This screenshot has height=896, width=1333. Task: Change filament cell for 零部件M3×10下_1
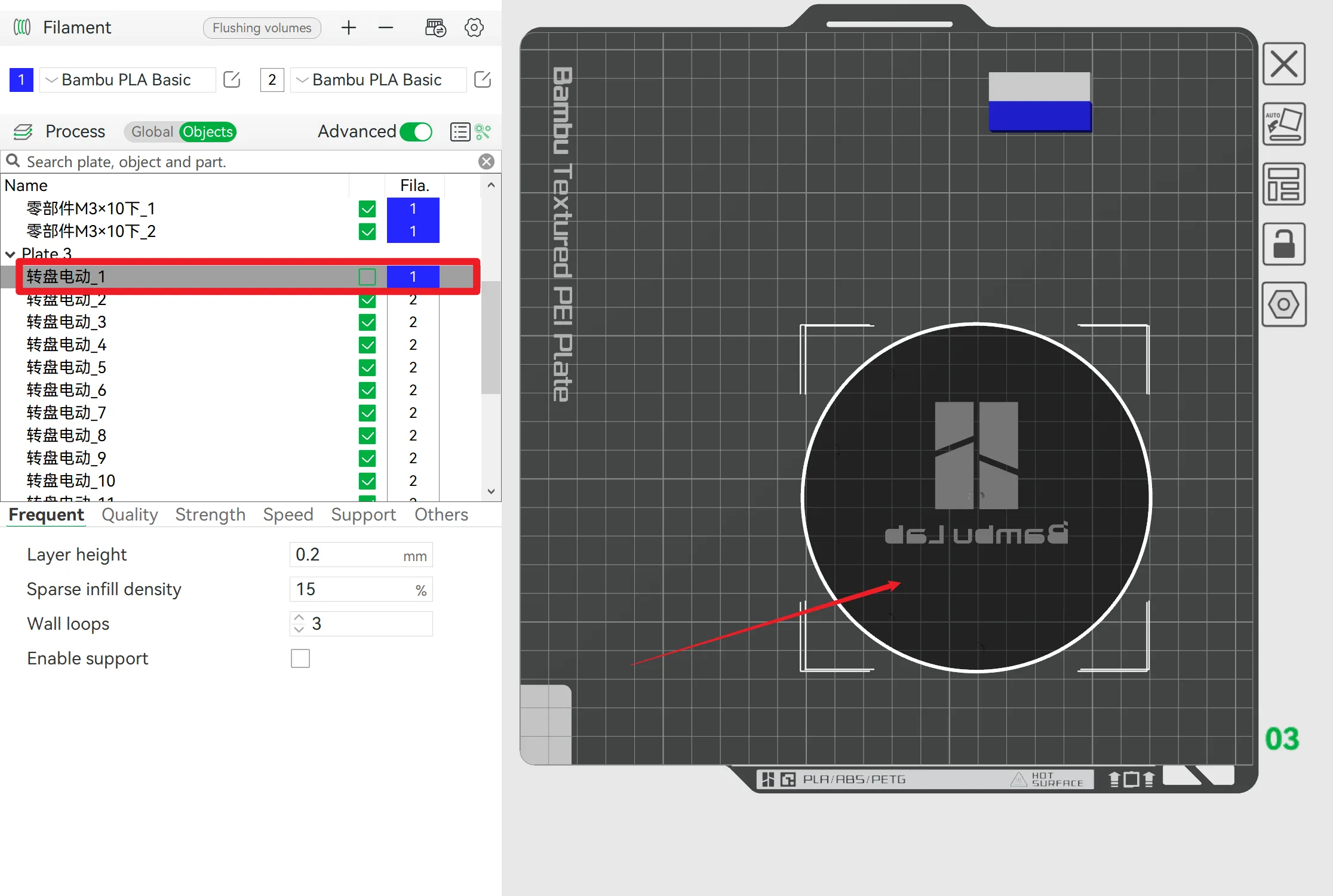point(413,209)
